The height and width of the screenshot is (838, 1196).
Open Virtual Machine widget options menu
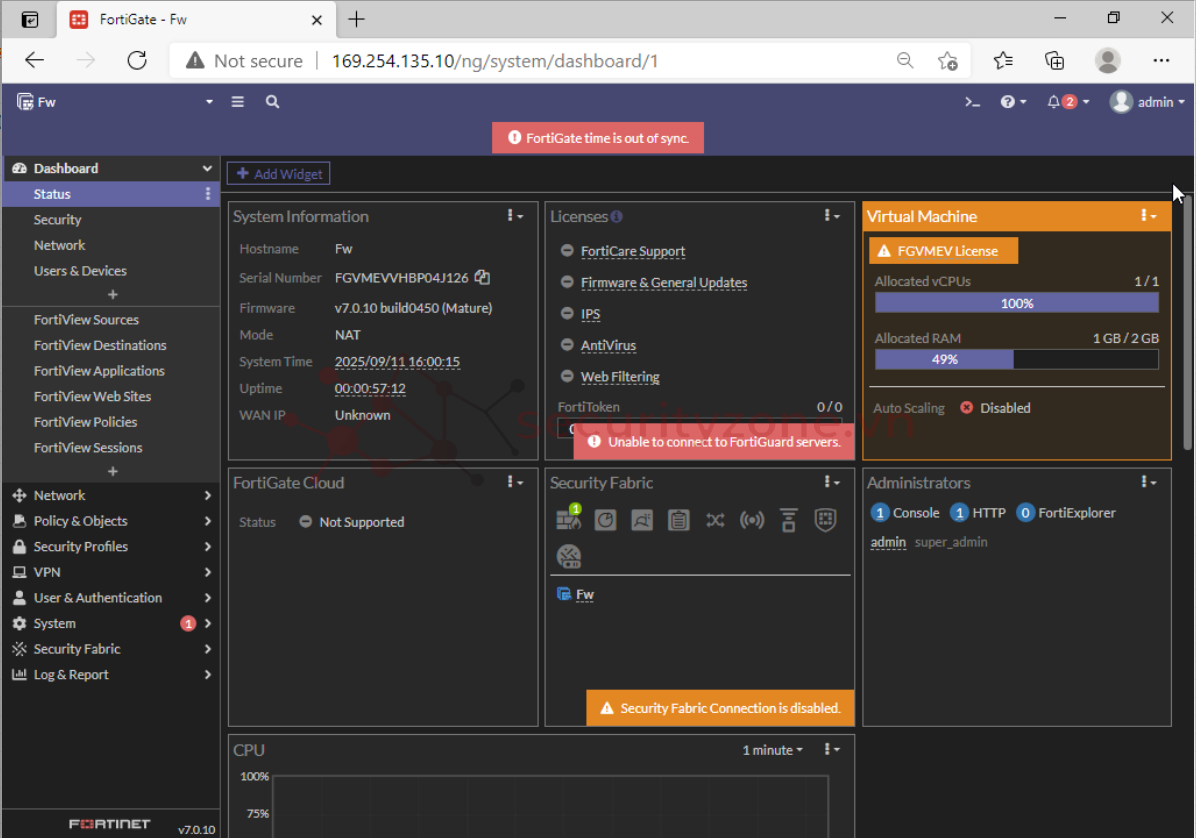coord(1148,217)
